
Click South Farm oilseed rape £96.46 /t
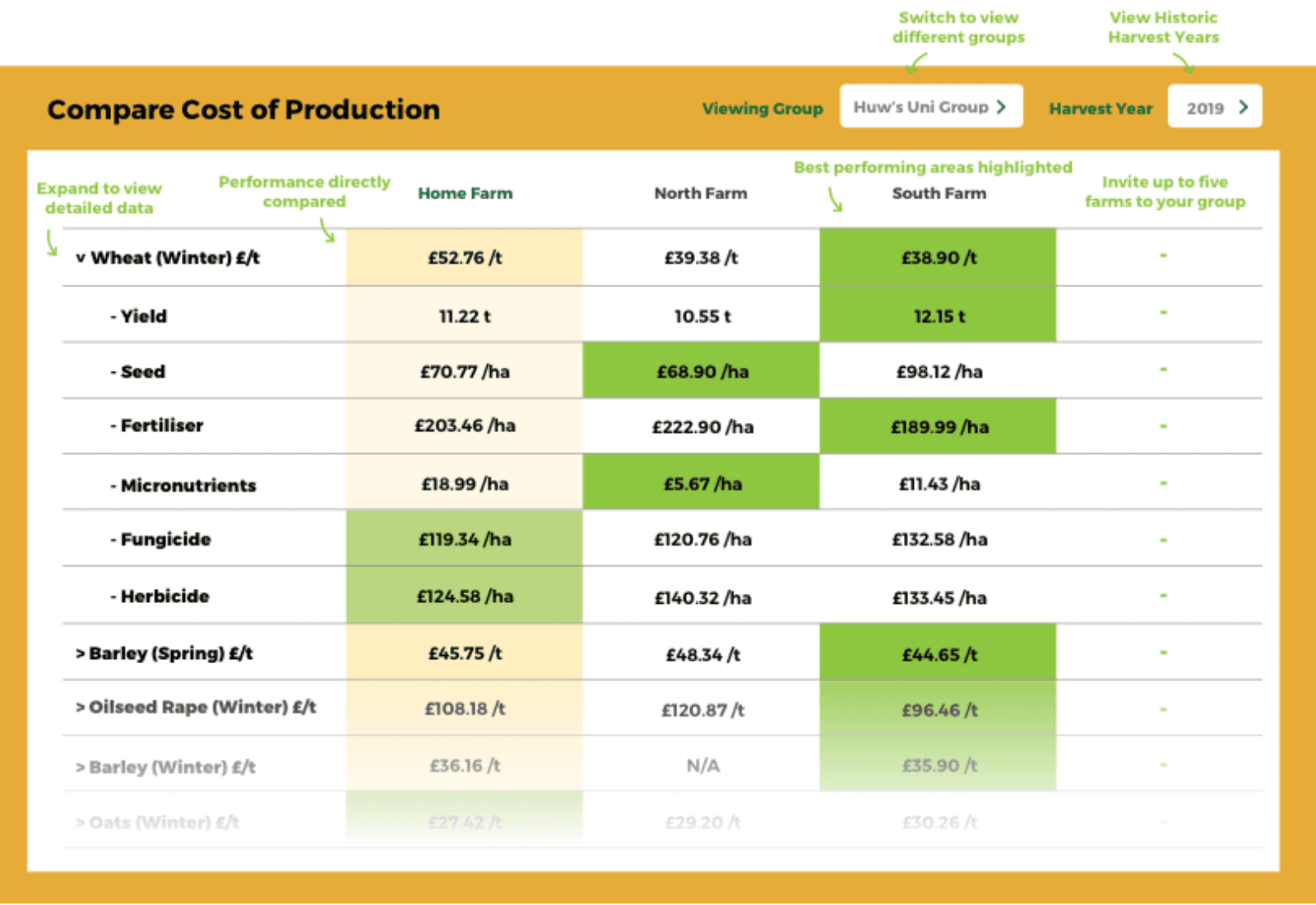[938, 708]
